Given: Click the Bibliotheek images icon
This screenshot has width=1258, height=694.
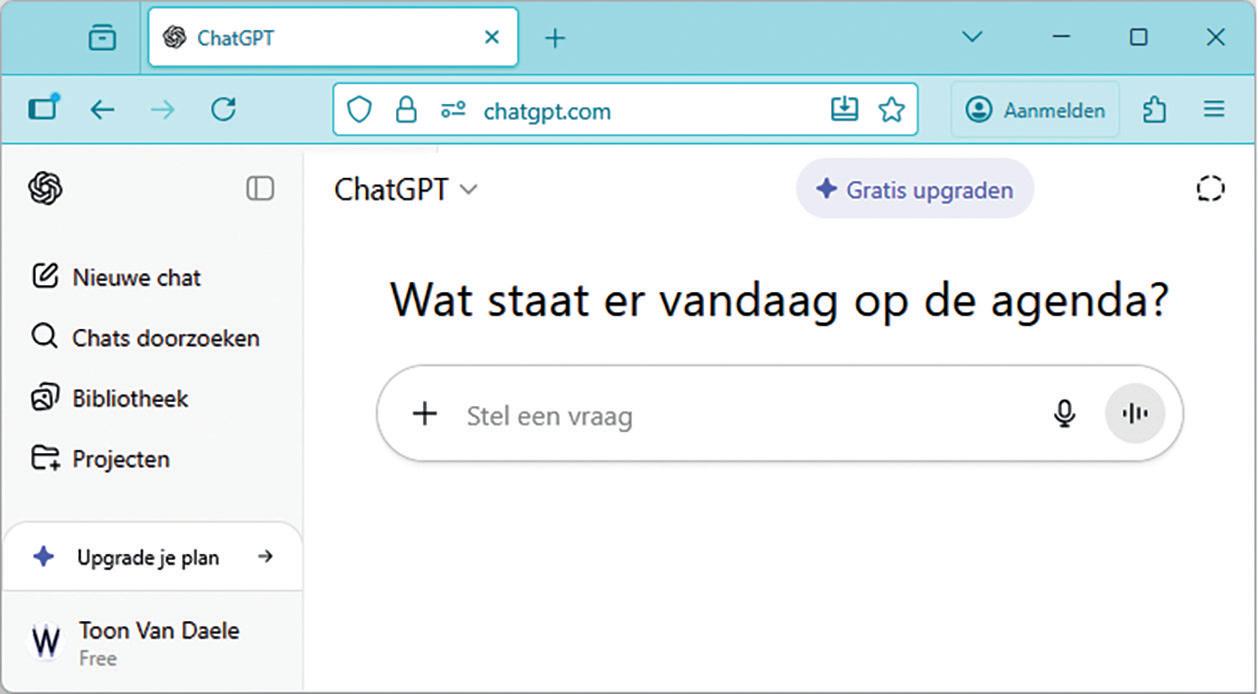Looking at the screenshot, I should coord(45,398).
